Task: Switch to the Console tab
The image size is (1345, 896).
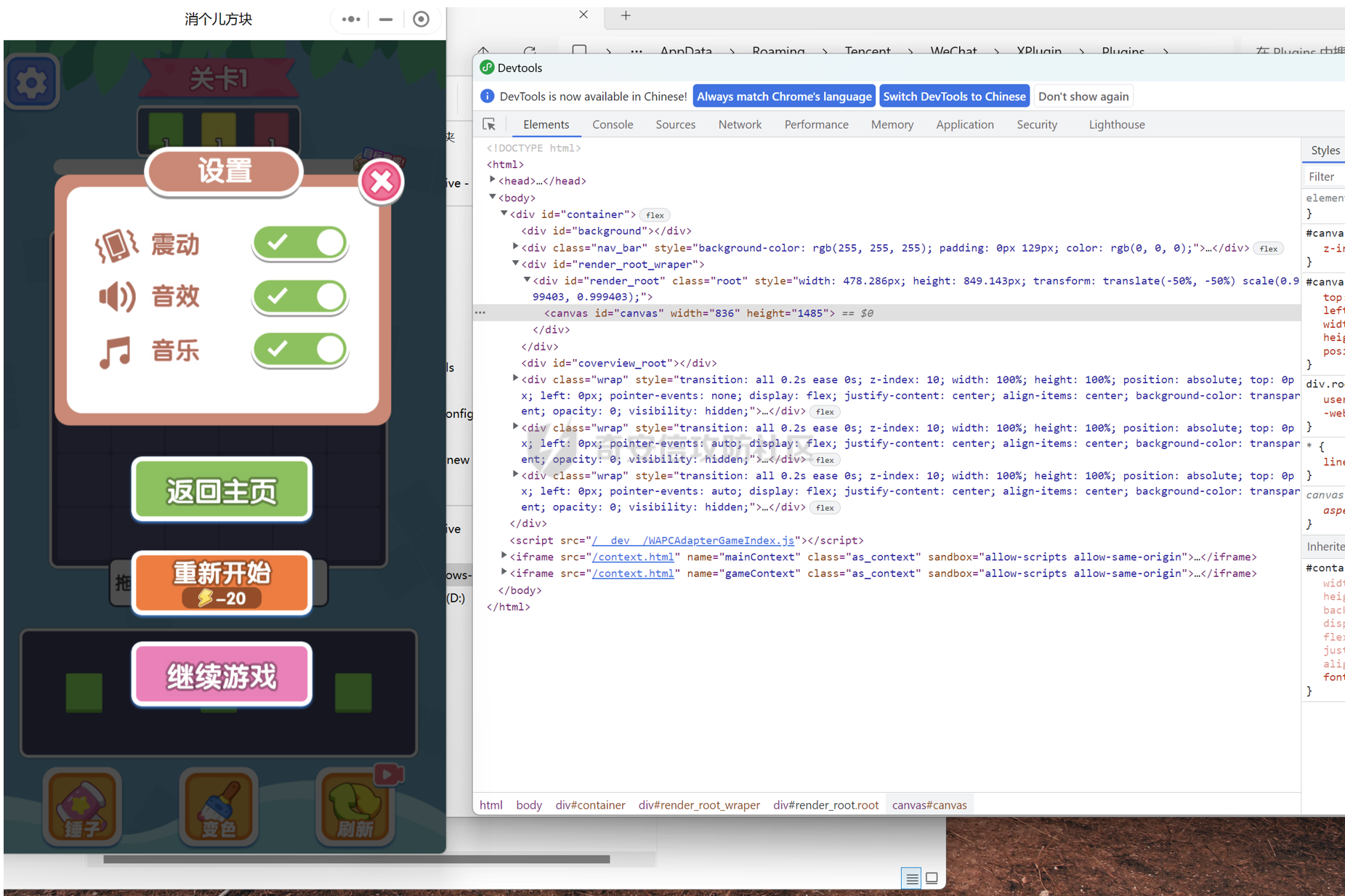Action: click(x=613, y=124)
